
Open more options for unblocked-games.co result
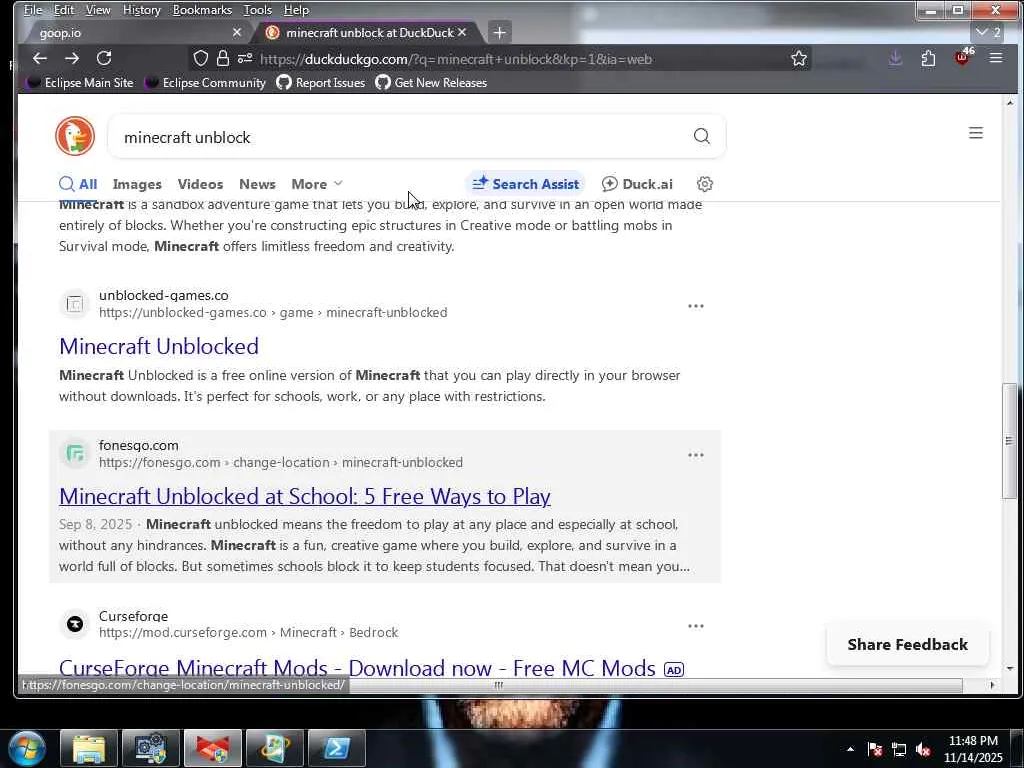pos(696,306)
